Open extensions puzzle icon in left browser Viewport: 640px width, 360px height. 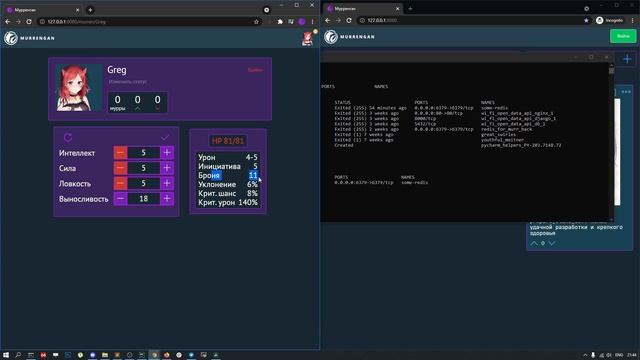[280, 22]
